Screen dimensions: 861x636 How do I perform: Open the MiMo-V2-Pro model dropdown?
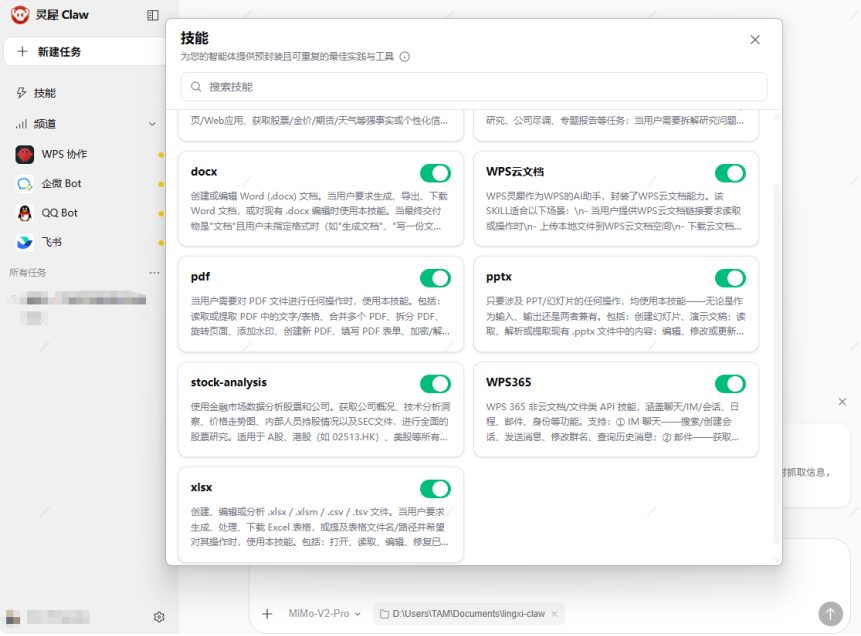click(325, 614)
